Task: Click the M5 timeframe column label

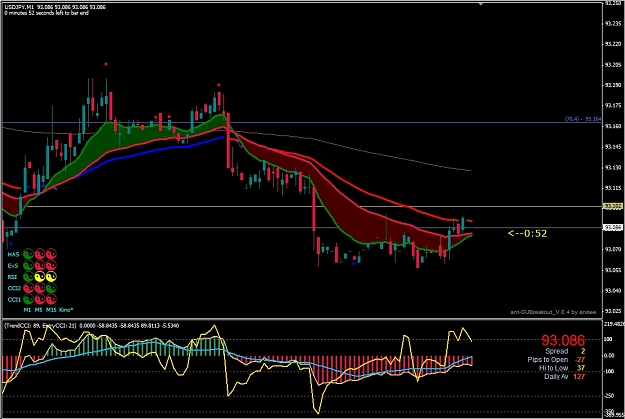Action: pos(38,310)
